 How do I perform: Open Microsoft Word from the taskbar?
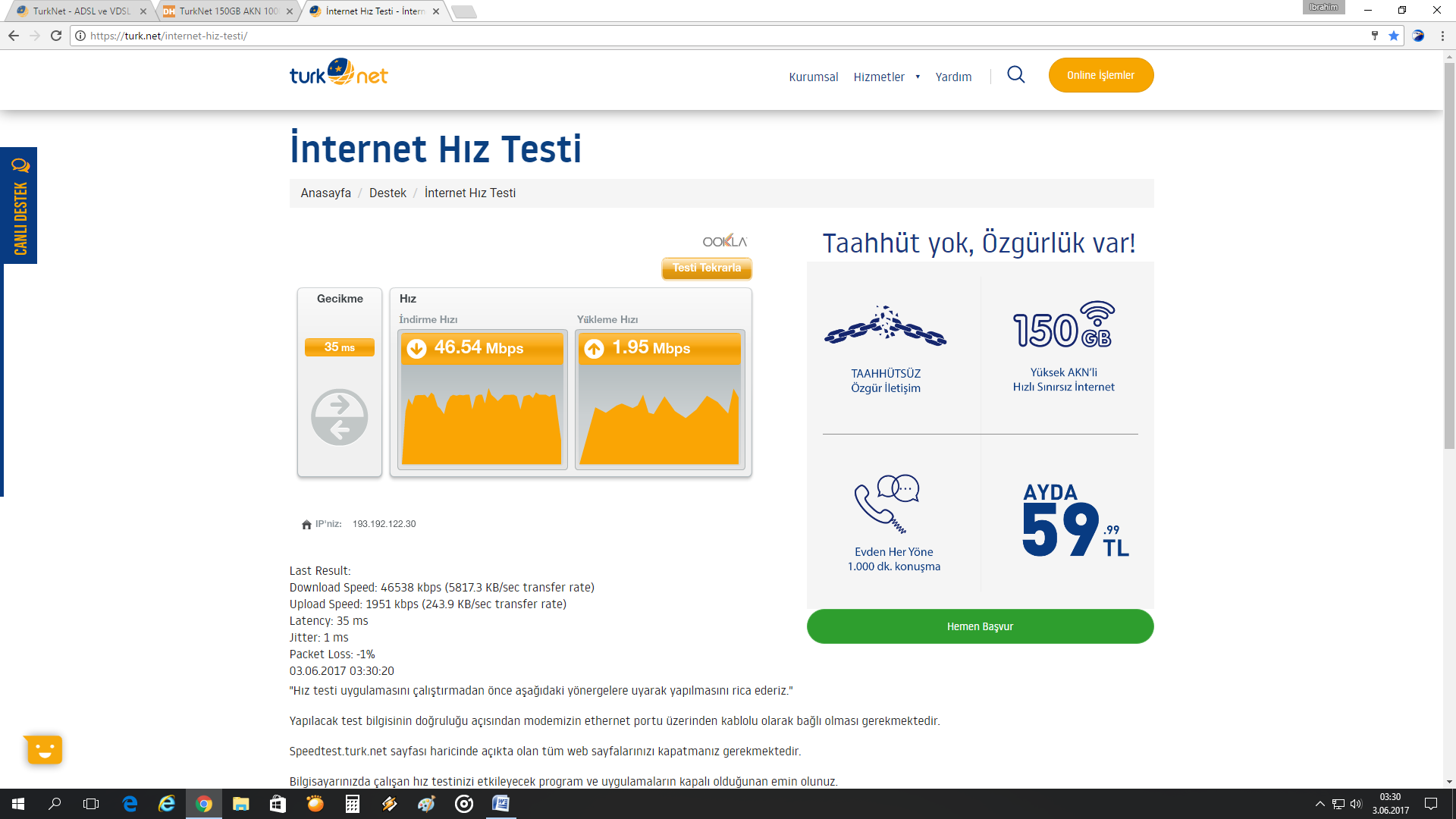click(x=500, y=804)
